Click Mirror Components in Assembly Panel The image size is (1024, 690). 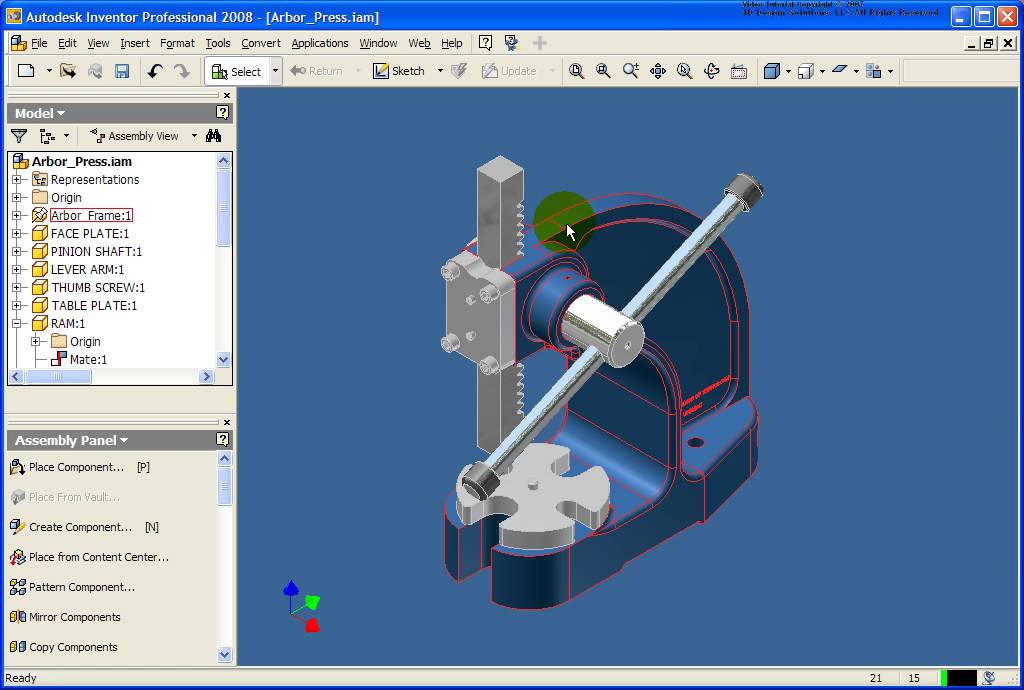pos(74,617)
